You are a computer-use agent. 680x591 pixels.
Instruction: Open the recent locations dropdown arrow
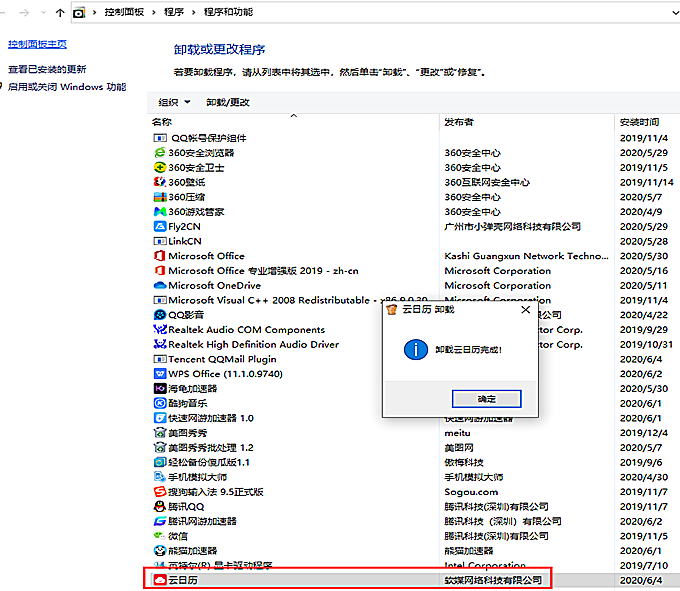[x=43, y=13]
